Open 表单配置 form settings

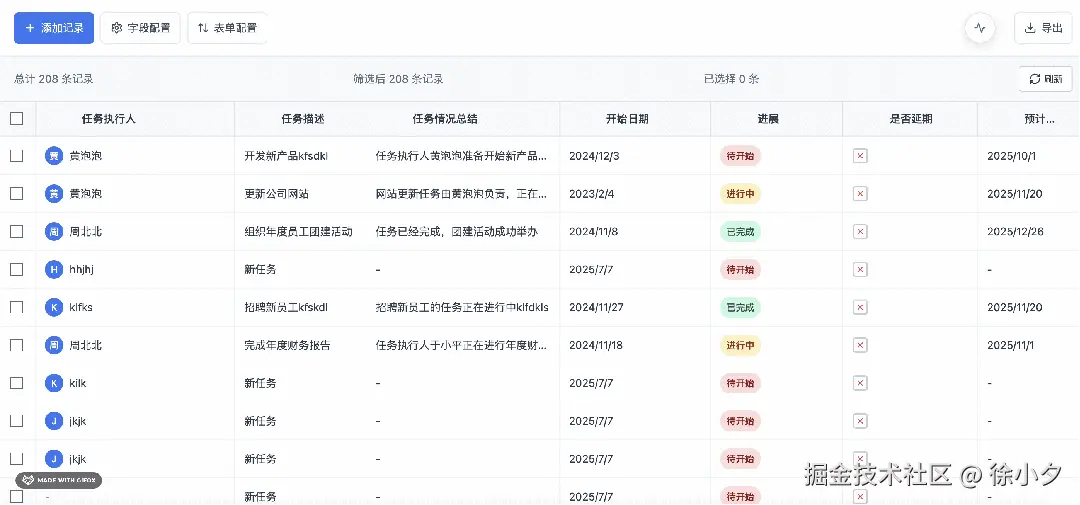point(227,28)
